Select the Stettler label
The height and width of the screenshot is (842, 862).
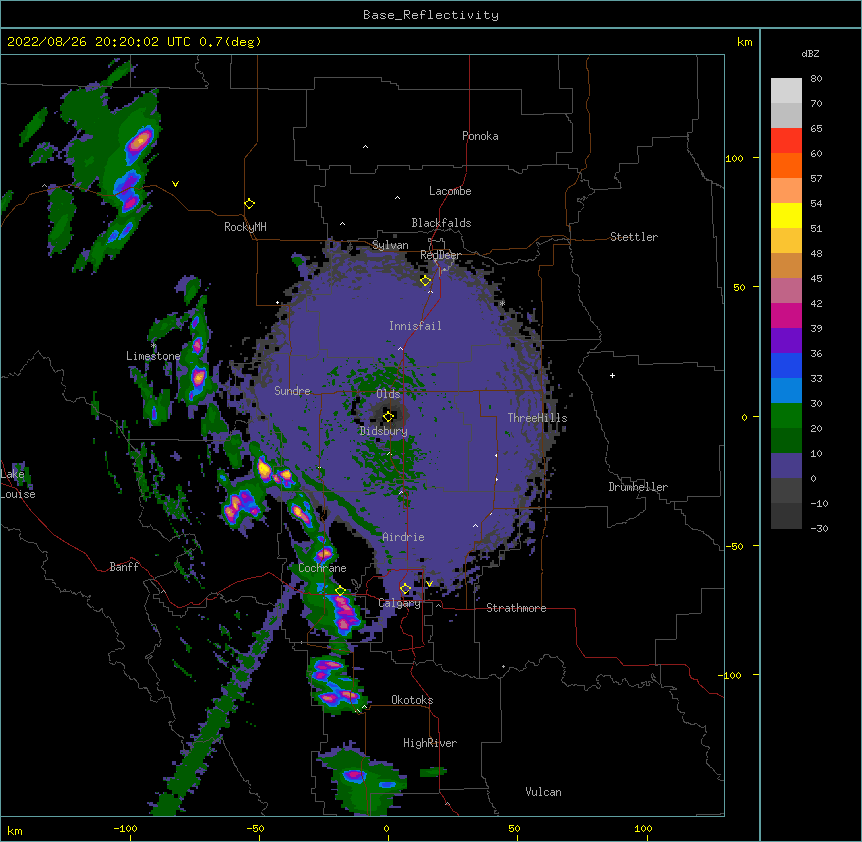point(634,237)
